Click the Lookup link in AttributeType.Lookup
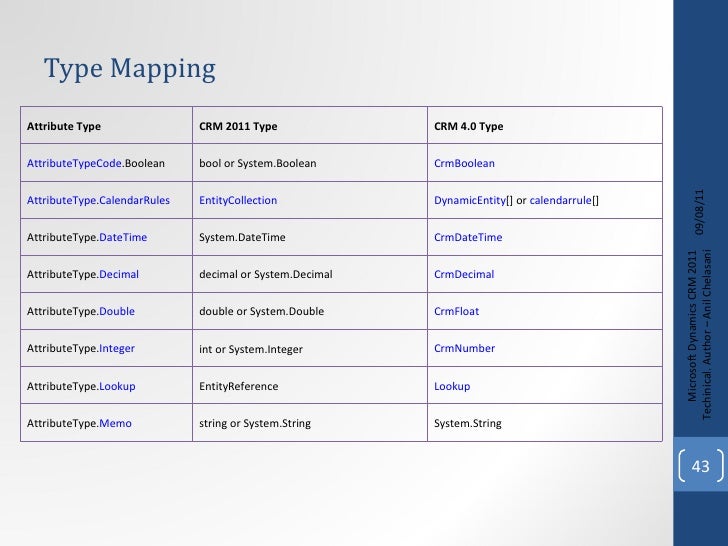The image size is (728, 546). pos(117,386)
